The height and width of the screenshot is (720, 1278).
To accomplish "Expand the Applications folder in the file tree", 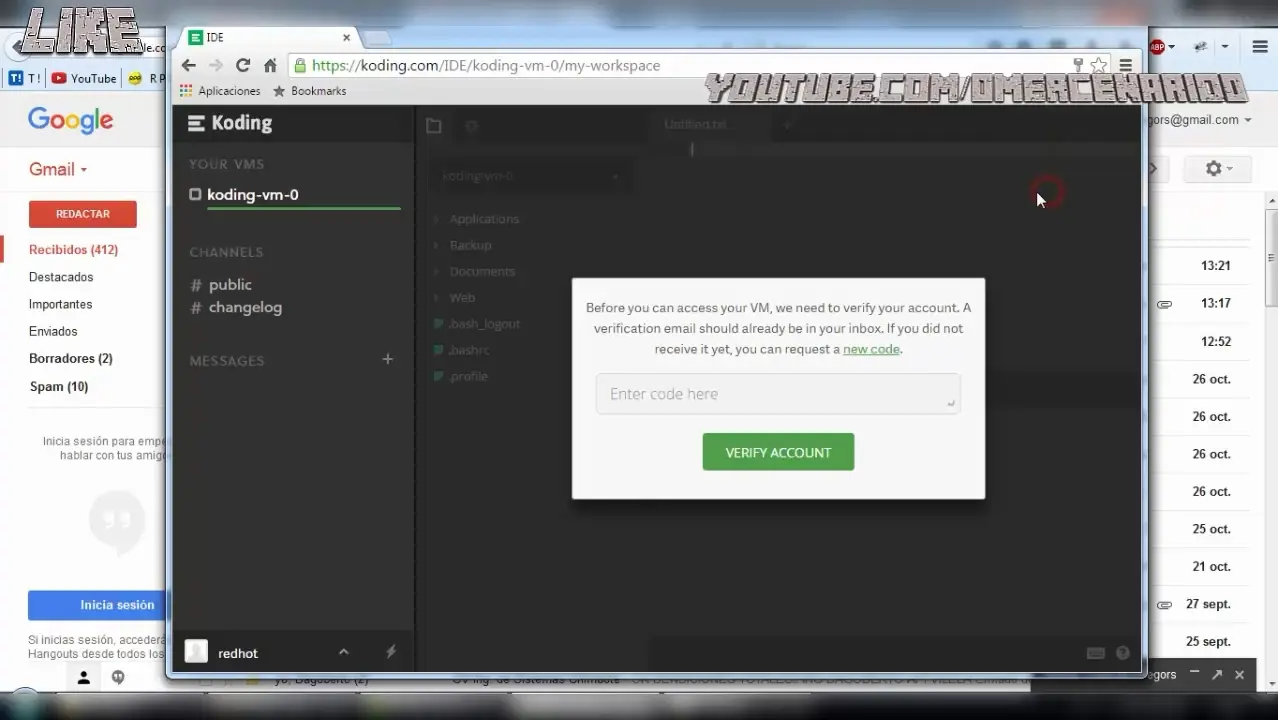I will (x=434, y=219).
